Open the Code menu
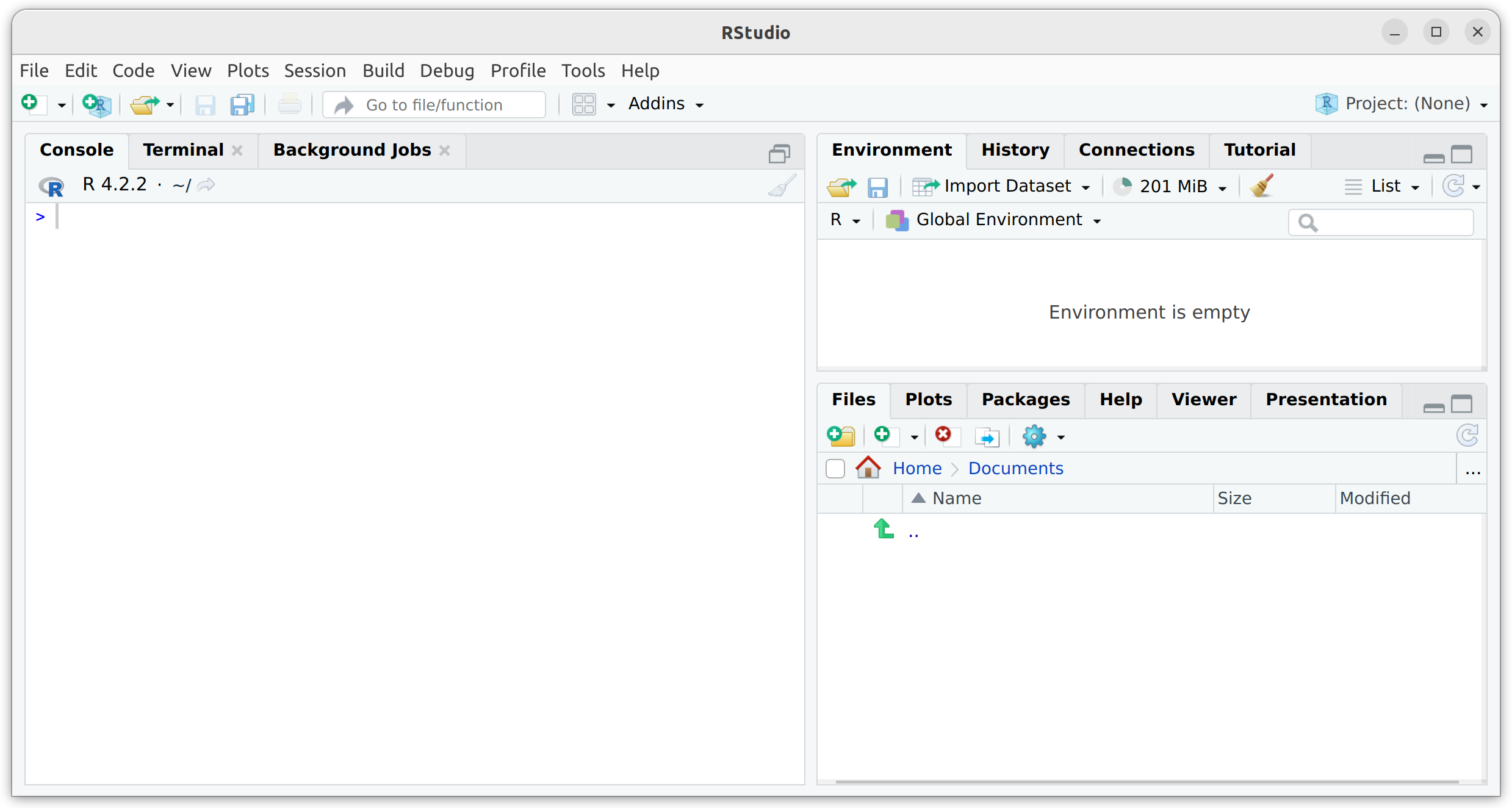 tap(133, 71)
